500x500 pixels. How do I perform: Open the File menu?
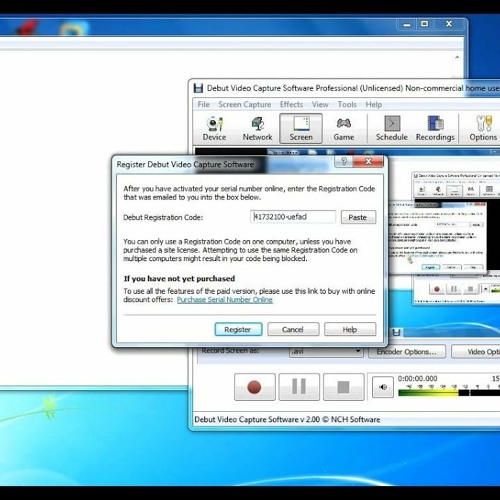pyautogui.click(x=203, y=105)
